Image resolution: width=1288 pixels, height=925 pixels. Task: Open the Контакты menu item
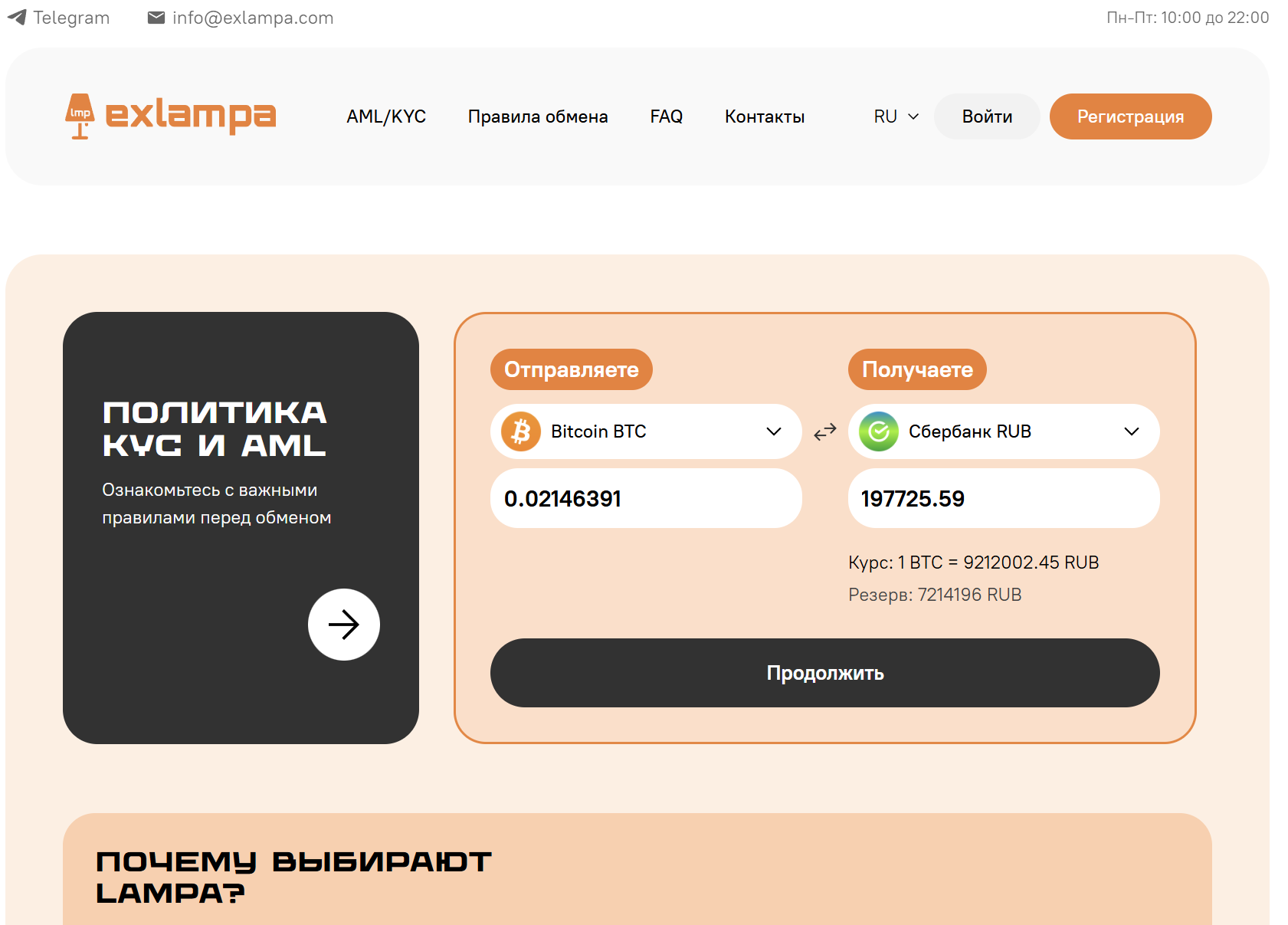coord(765,116)
